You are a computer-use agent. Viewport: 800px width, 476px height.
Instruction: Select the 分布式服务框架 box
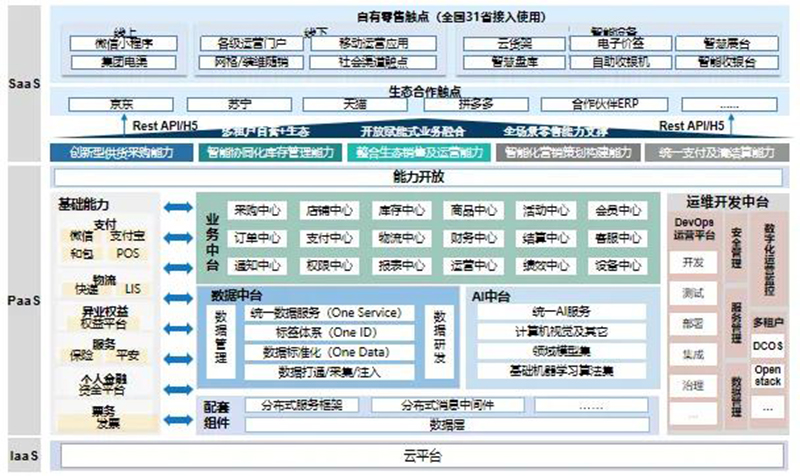pyautogui.click(x=302, y=406)
